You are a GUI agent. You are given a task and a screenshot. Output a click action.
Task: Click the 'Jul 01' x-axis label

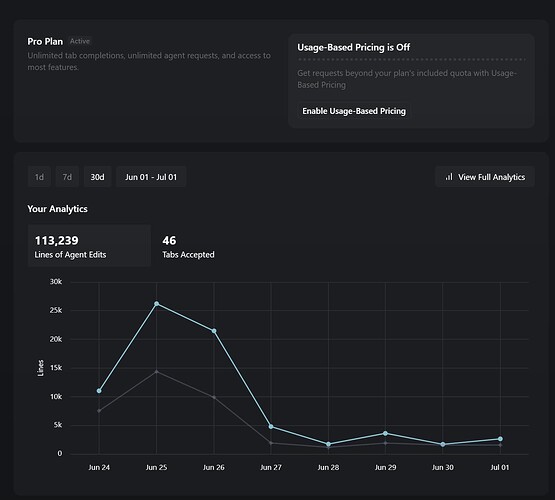tap(500, 467)
